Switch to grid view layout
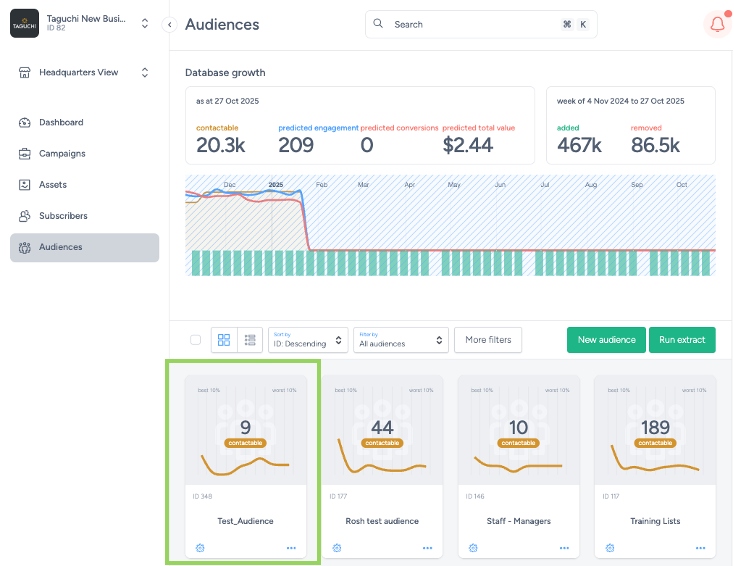The height and width of the screenshot is (566, 734). tap(224, 340)
